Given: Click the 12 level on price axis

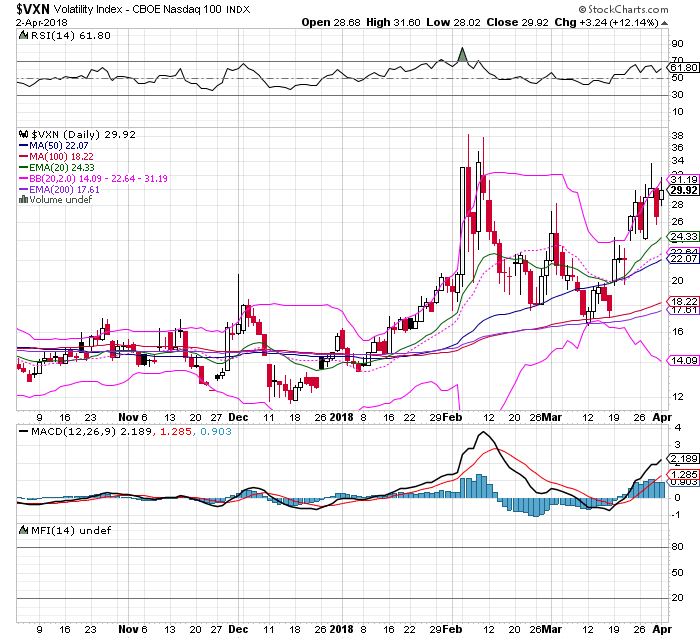Looking at the screenshot, I should tap(677, 397).
